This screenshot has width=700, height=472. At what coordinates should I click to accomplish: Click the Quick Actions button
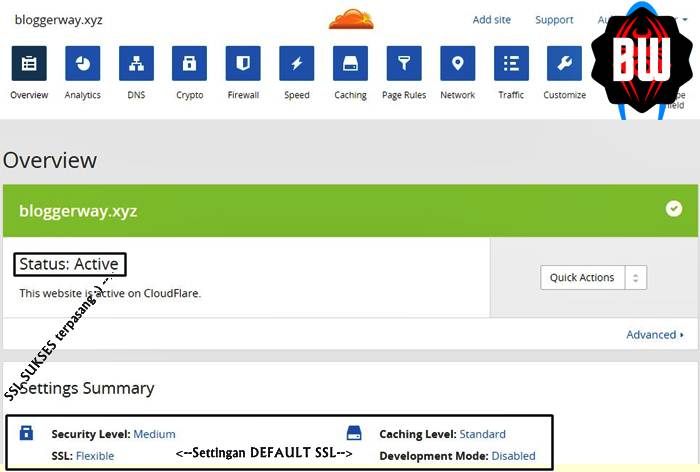(582, 278)
